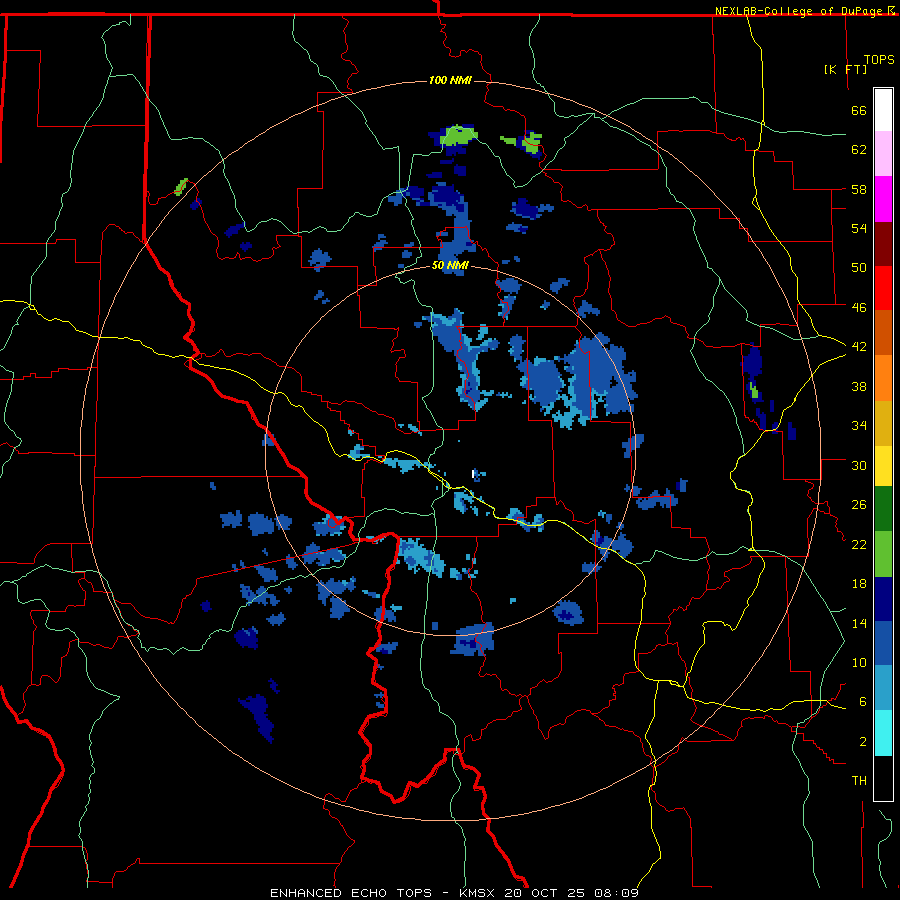This screenshot has width=900, height=900.
Task: Click the 38 legend value
Action: pos(859,386)
